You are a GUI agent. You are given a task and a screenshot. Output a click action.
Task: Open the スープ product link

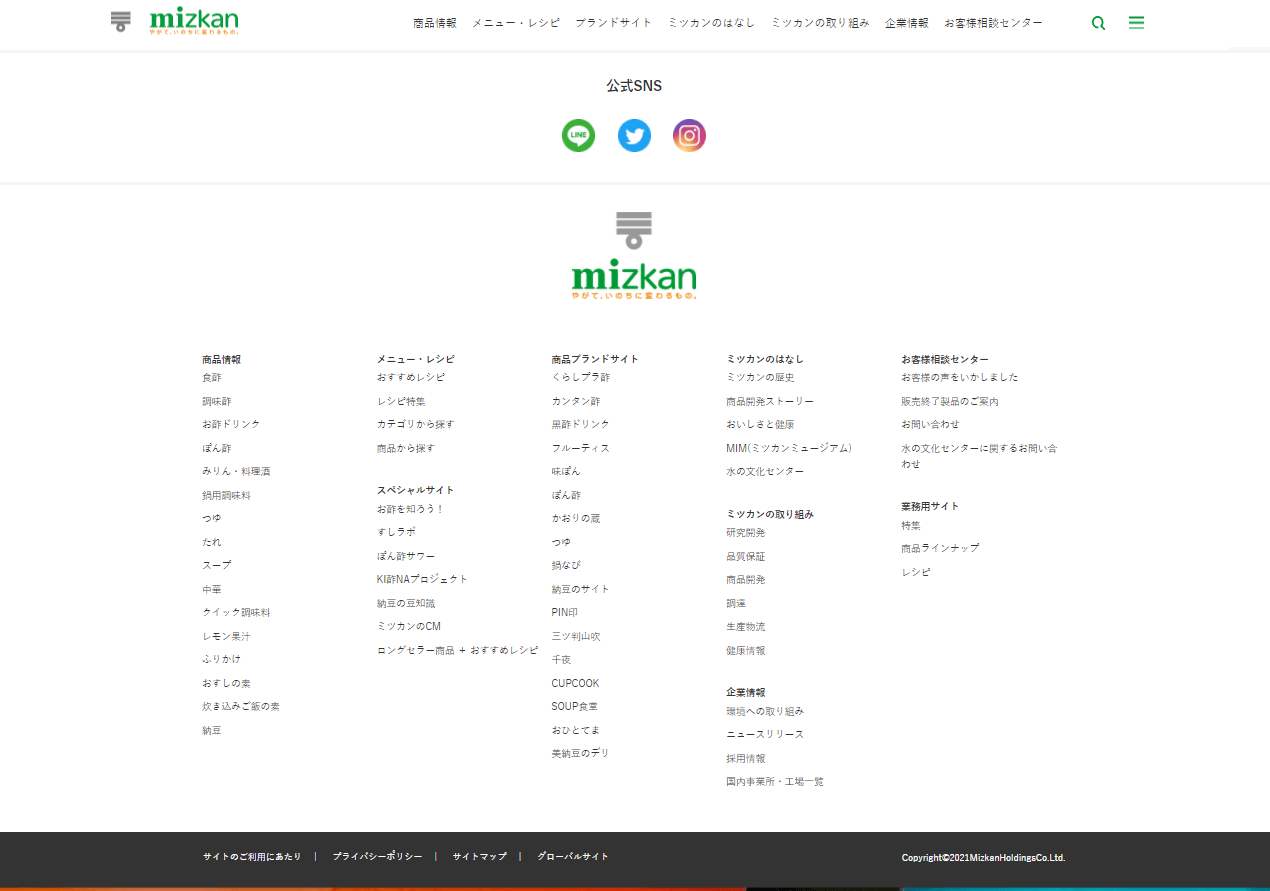(x=217, y=565)
